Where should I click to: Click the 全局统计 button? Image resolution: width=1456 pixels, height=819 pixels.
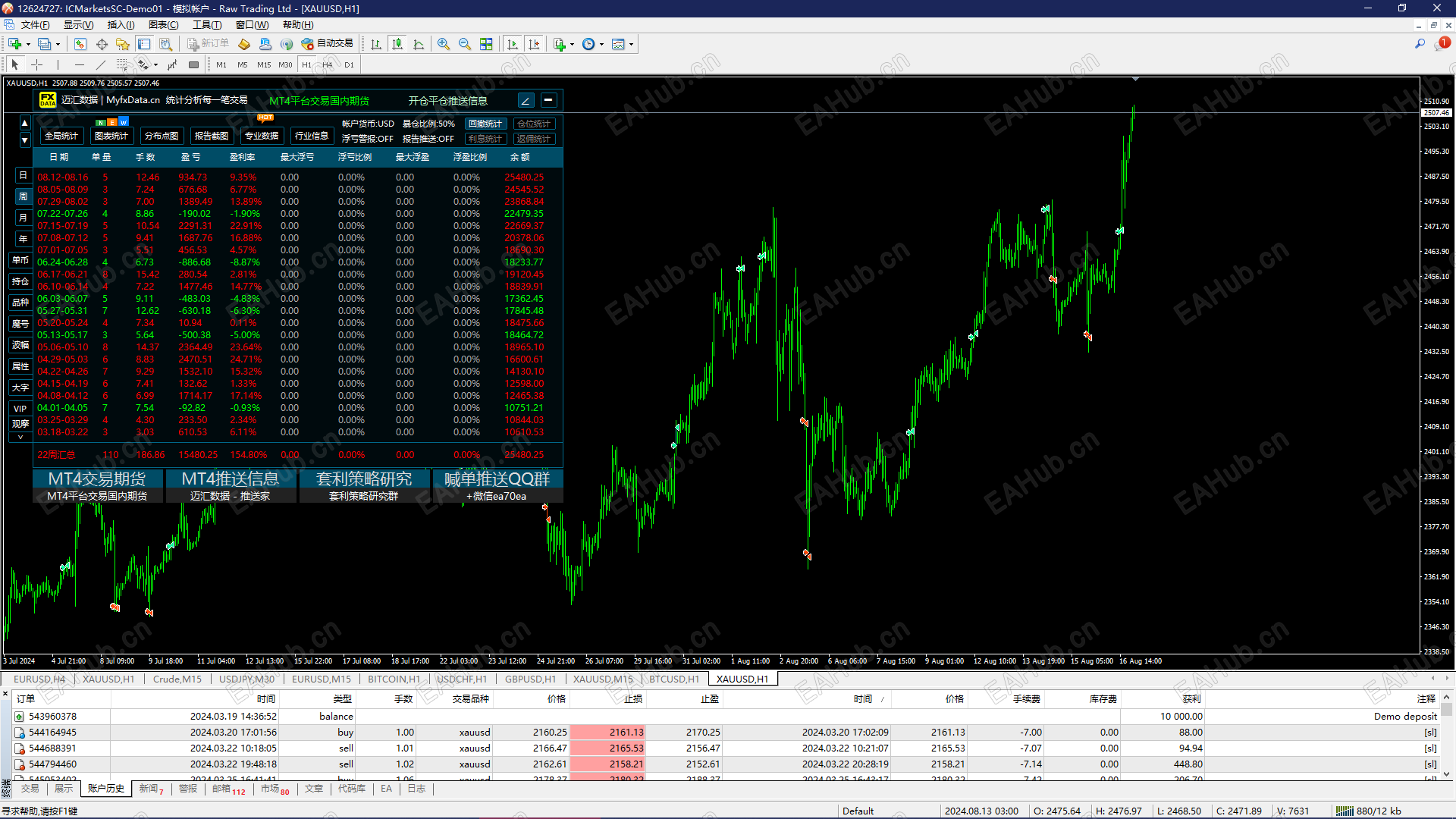[61, 136]
